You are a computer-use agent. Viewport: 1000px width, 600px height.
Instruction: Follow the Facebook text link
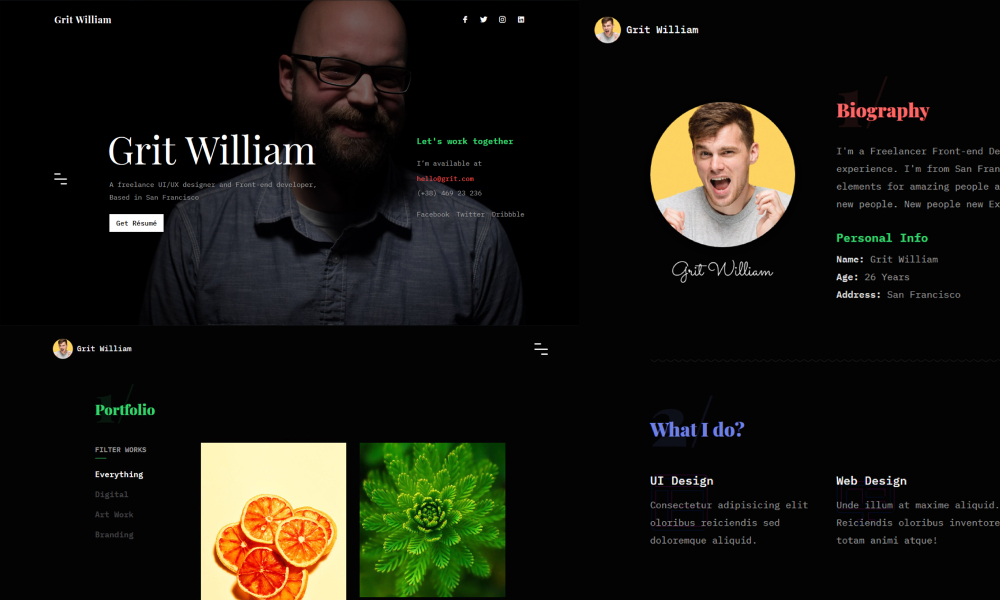coord(433,214)
